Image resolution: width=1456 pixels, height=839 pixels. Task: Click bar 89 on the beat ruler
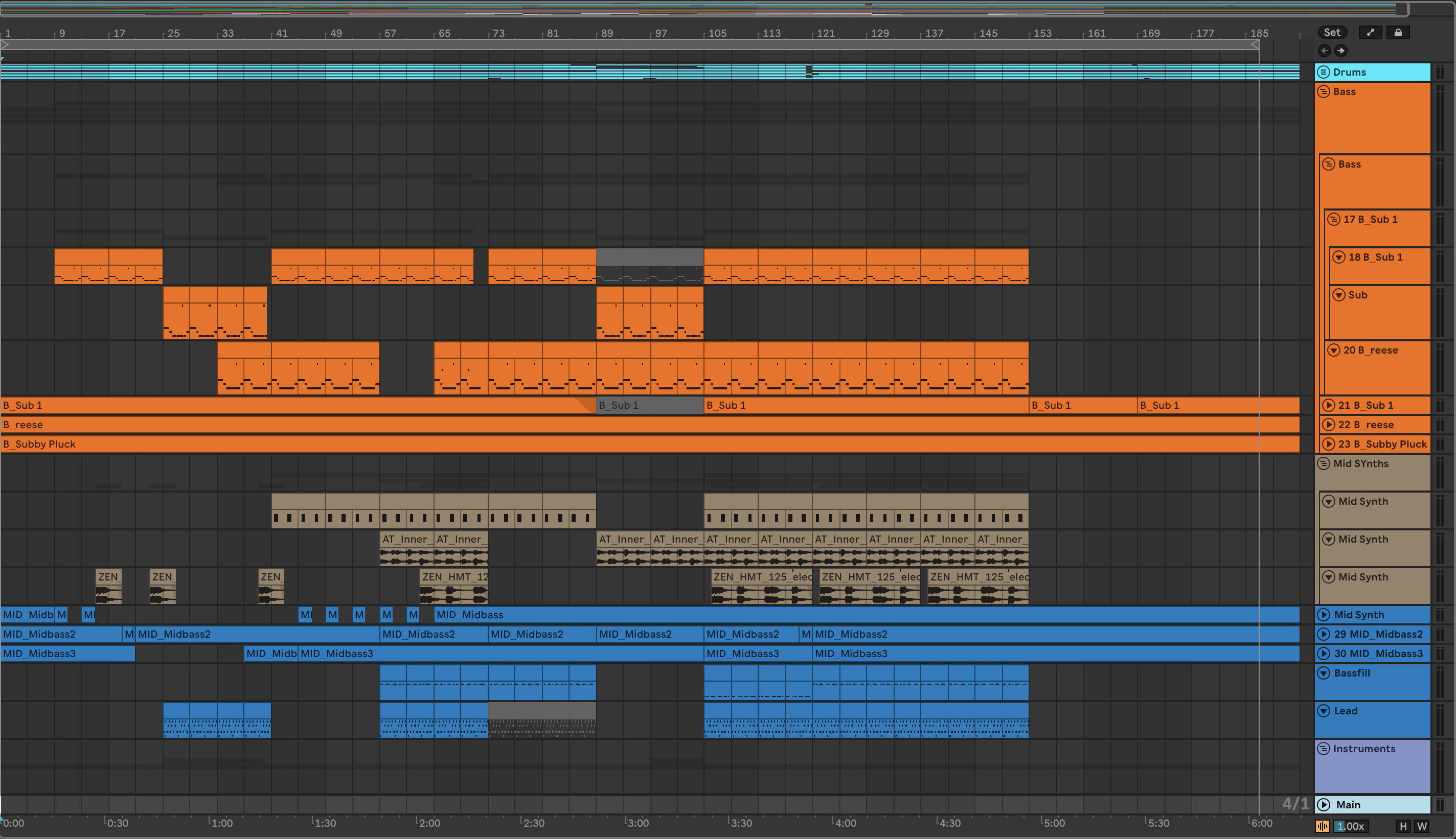point(606,33)
